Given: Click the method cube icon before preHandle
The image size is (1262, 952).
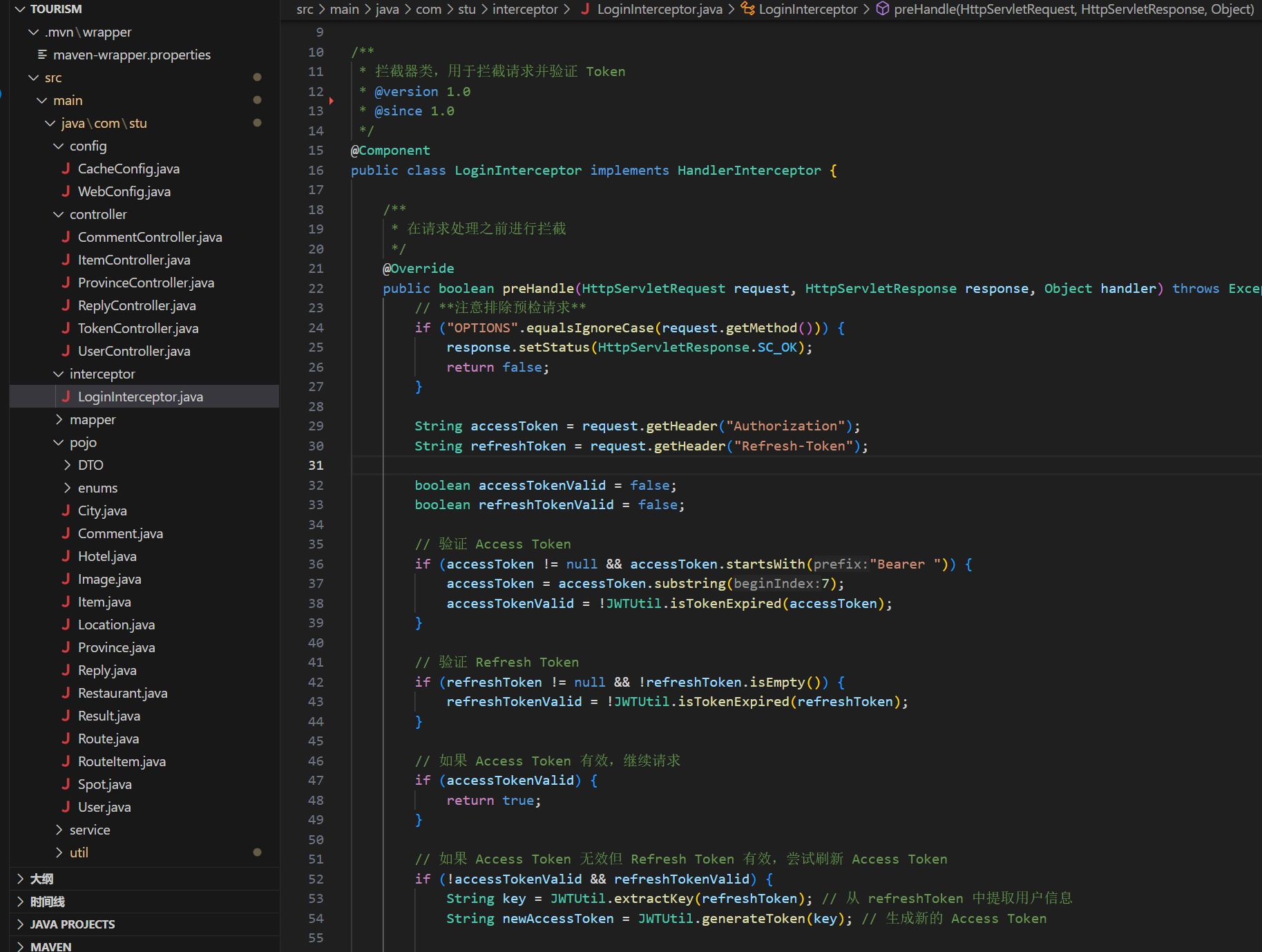Looking at the screenshot, I should pos(882,9).
